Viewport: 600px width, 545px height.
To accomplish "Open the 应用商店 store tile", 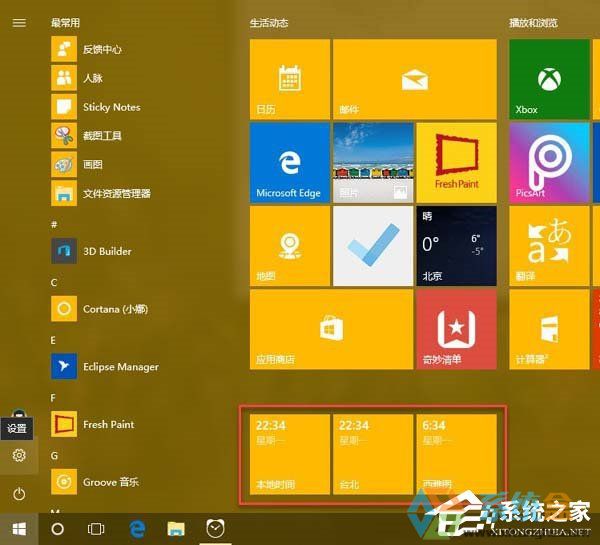I will click(331, 330).
